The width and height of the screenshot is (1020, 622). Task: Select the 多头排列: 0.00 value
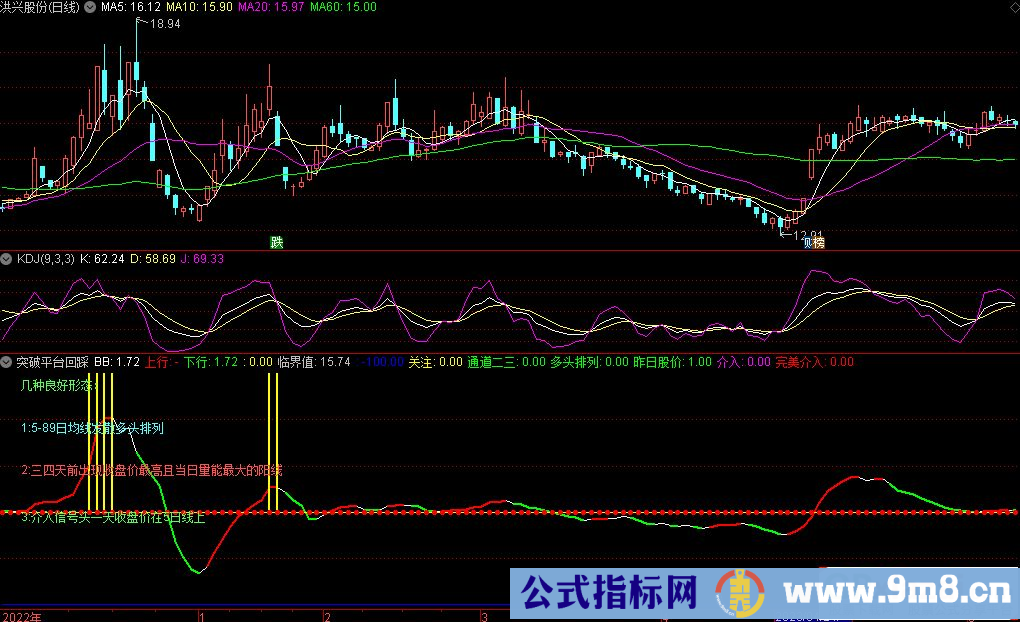590,362
